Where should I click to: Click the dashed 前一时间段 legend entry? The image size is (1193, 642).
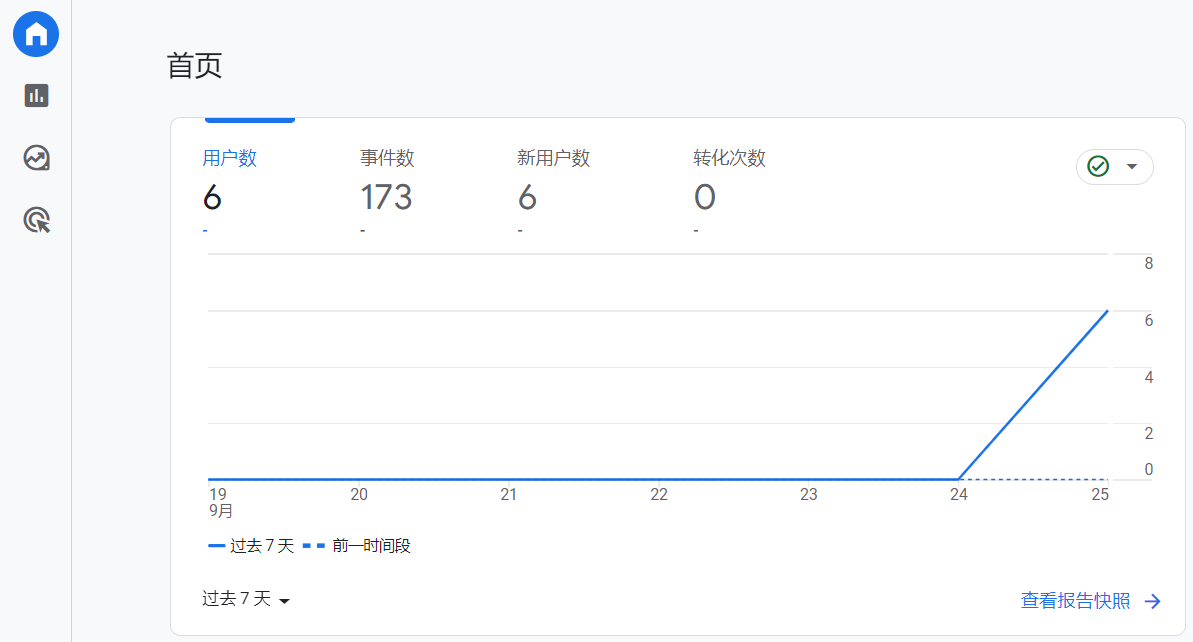point(357,546)
